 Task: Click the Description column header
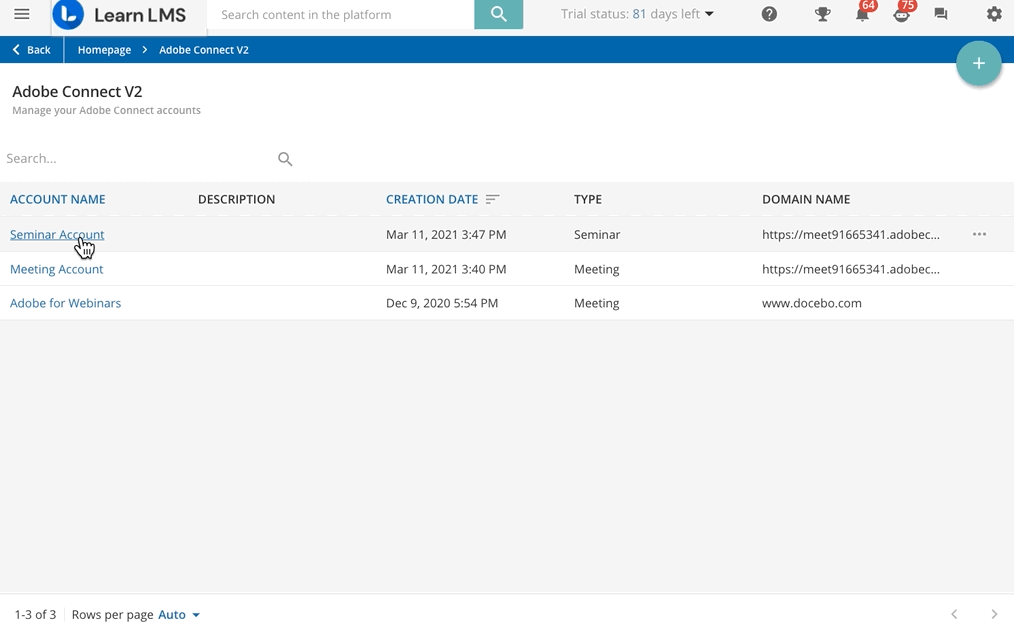point(237,199)
